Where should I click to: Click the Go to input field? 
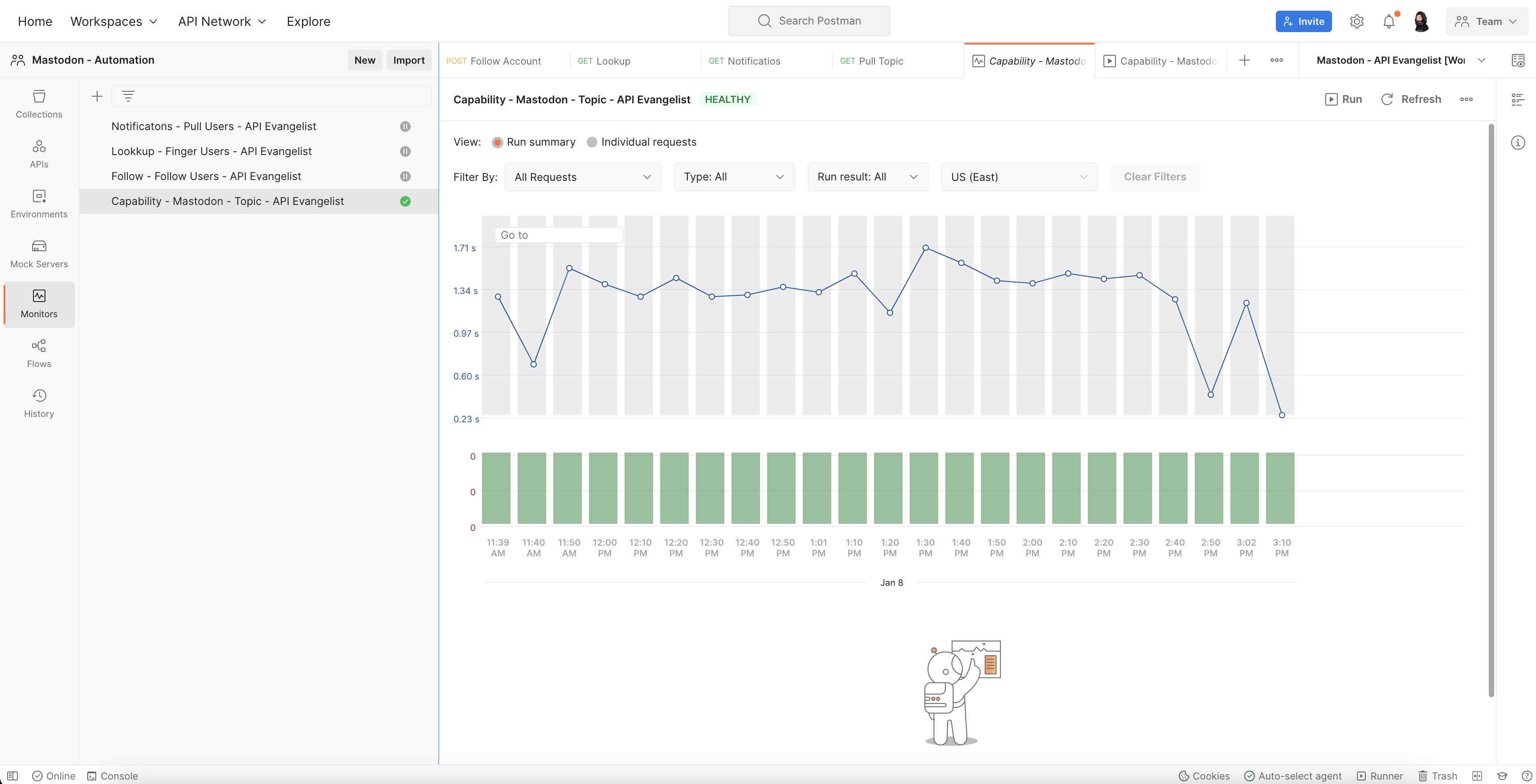tap(559, 235)
